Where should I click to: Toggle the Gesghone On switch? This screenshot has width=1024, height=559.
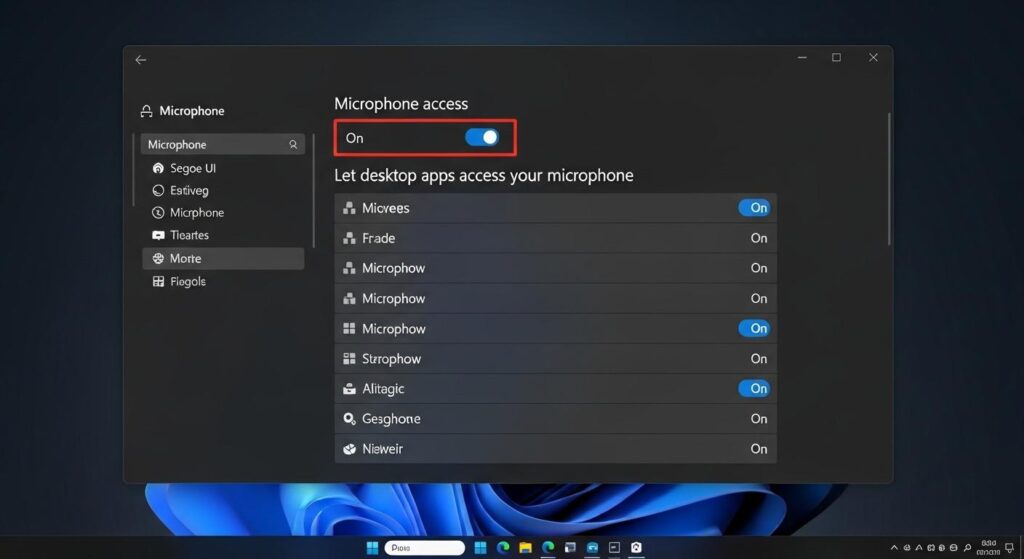point(759,419)
